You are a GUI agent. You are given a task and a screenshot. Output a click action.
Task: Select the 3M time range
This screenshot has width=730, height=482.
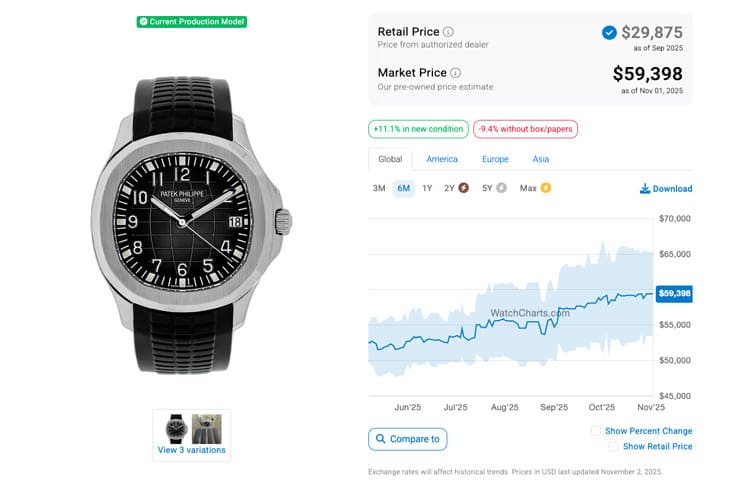379,188
